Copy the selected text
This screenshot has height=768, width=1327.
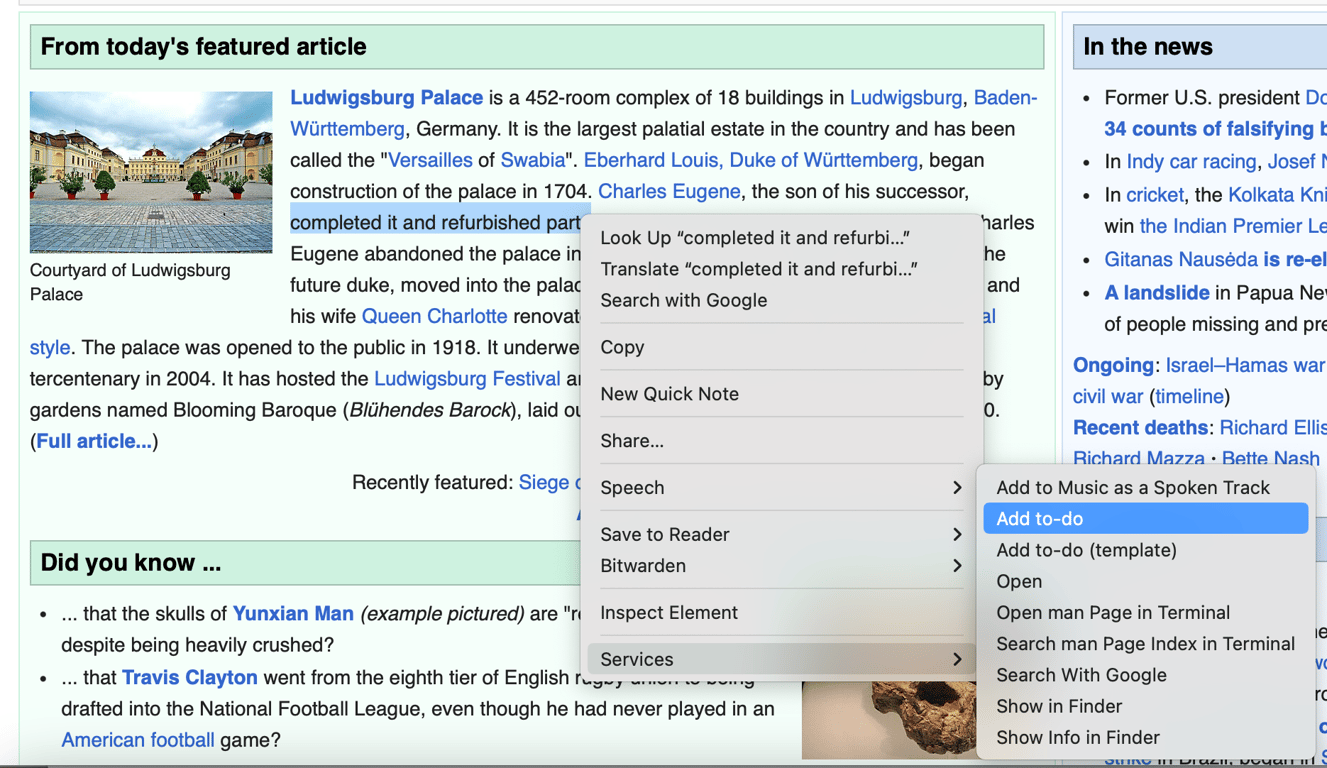(781, 347)
